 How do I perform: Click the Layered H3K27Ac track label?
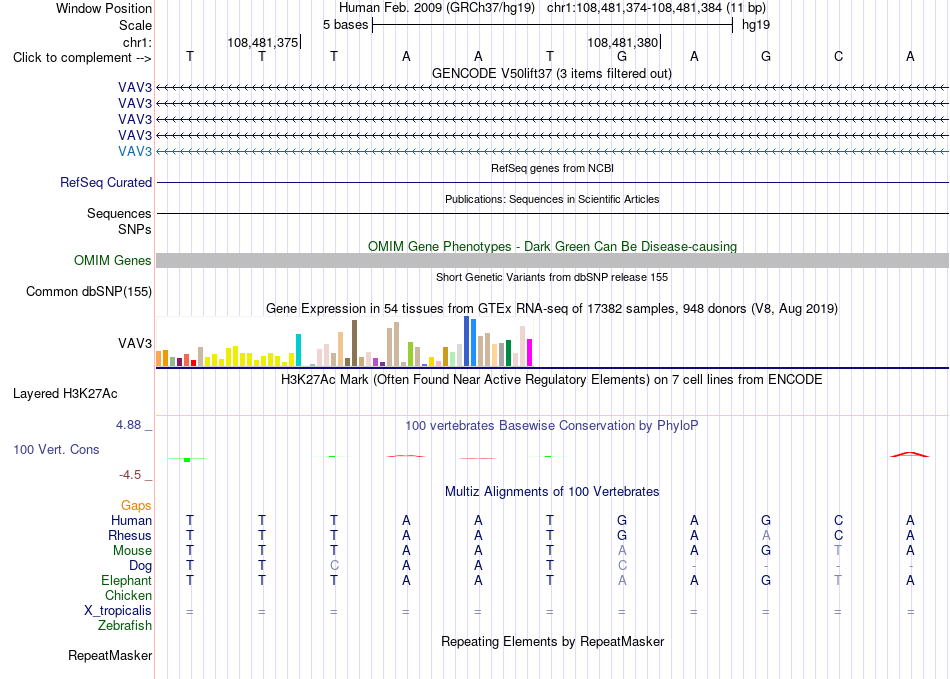tap(65, 394)
